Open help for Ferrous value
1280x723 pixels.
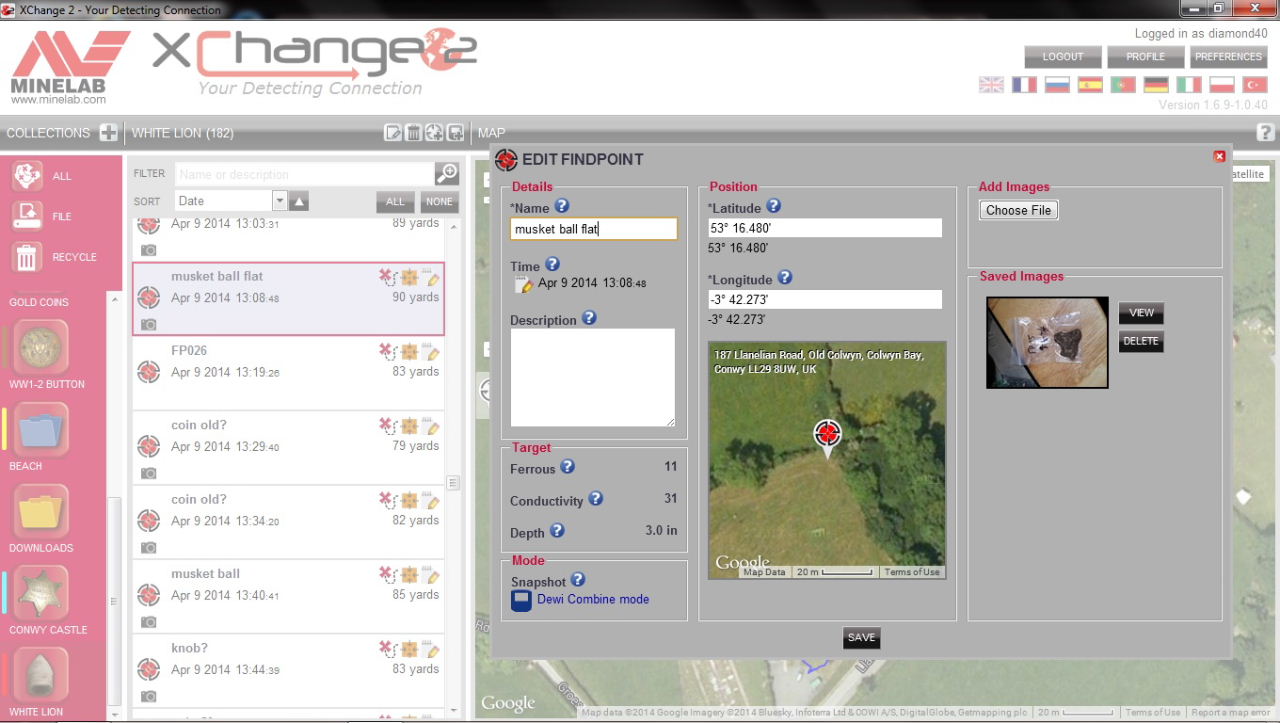click(567, 467)
